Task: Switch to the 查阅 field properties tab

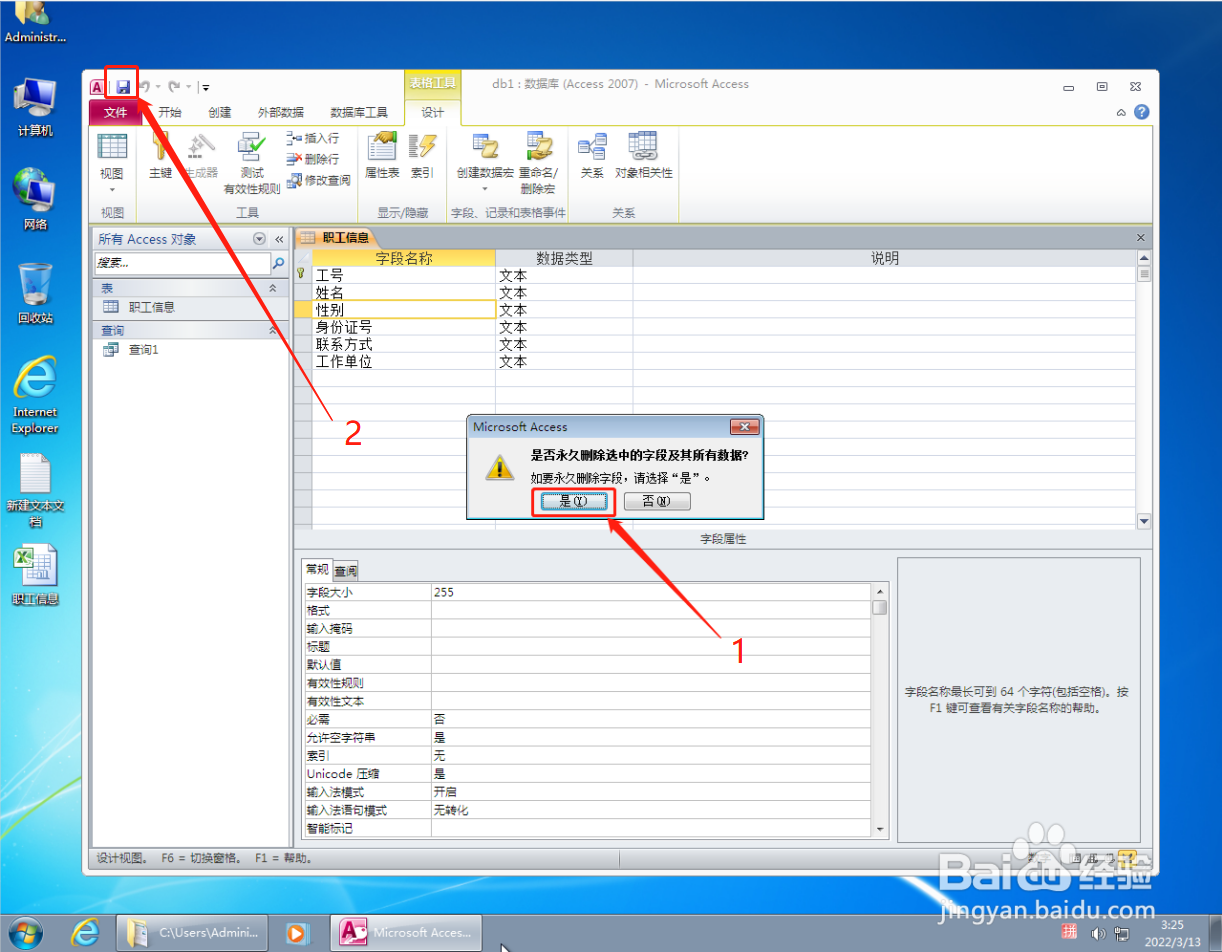Action: (346, 571)
